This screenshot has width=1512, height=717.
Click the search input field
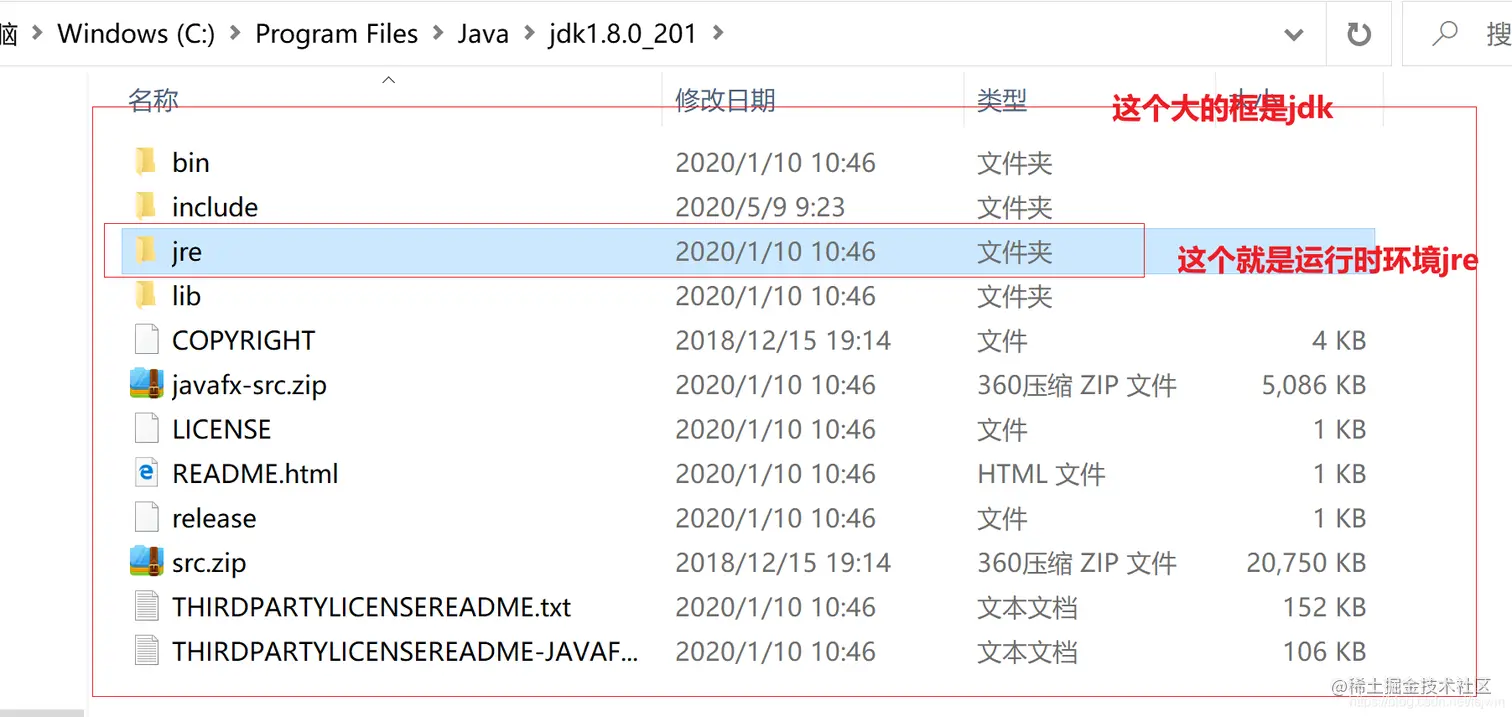pos(1458,34)
